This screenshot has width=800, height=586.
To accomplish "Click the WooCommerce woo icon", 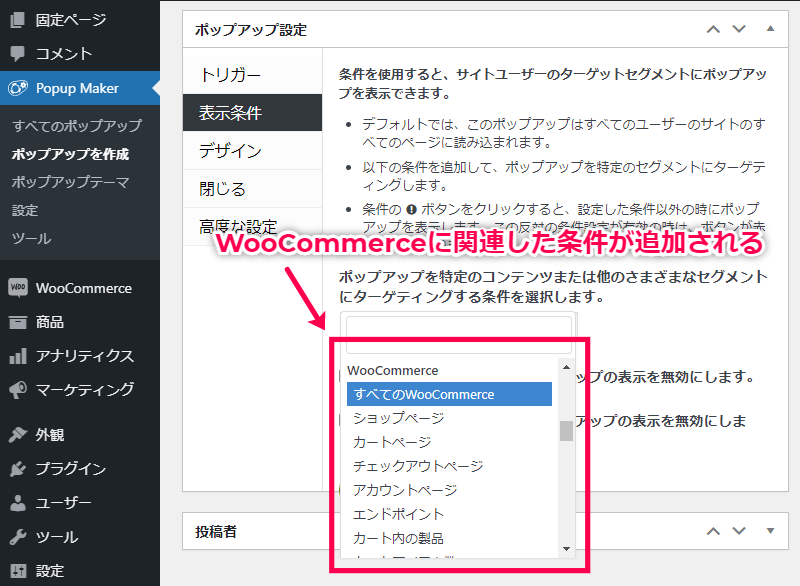I will (x=18, y=288).
